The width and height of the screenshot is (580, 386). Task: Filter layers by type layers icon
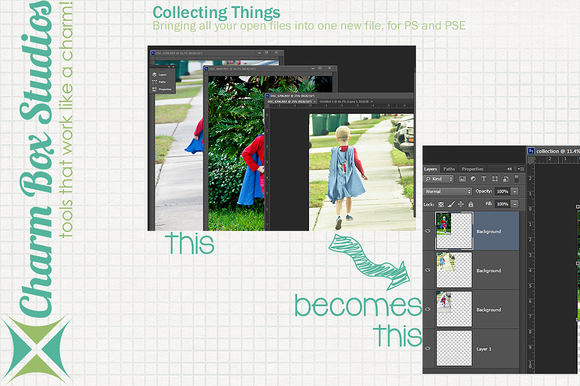tap(484, 179)
